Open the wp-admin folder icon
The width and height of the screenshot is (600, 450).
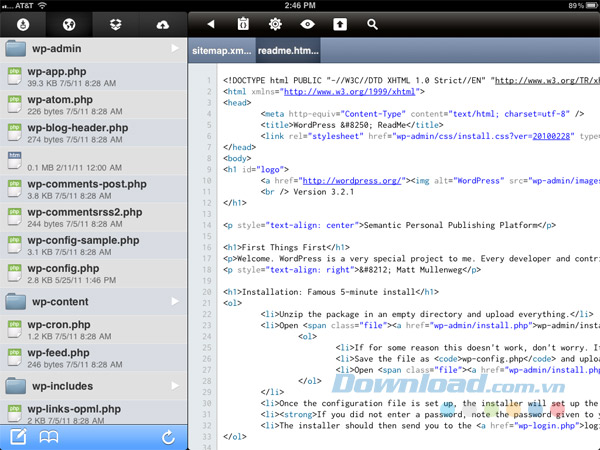click(16, 49)
